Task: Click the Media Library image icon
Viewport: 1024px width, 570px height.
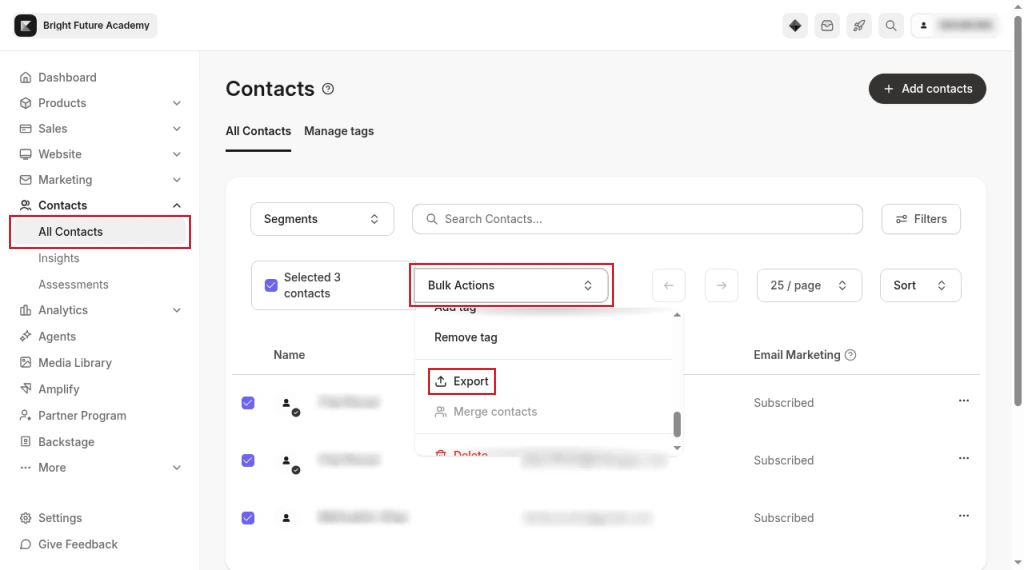Action: (x=25, y=362)
